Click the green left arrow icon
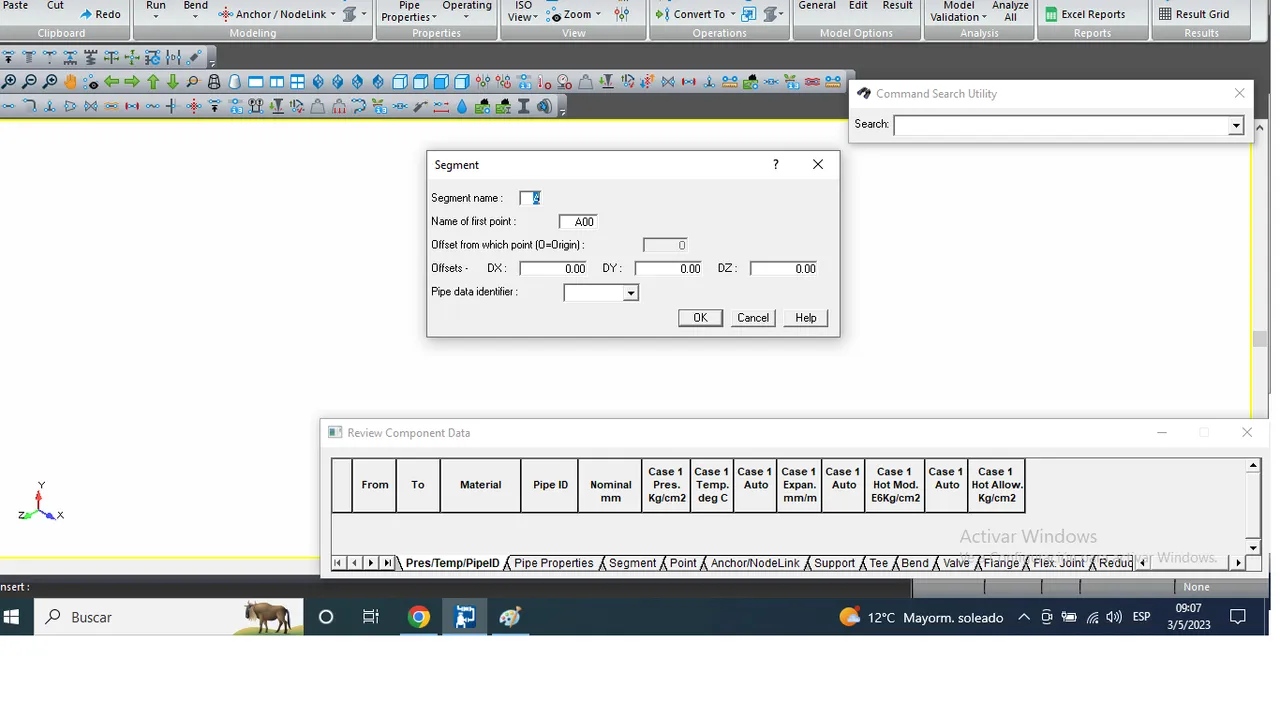 111,82
